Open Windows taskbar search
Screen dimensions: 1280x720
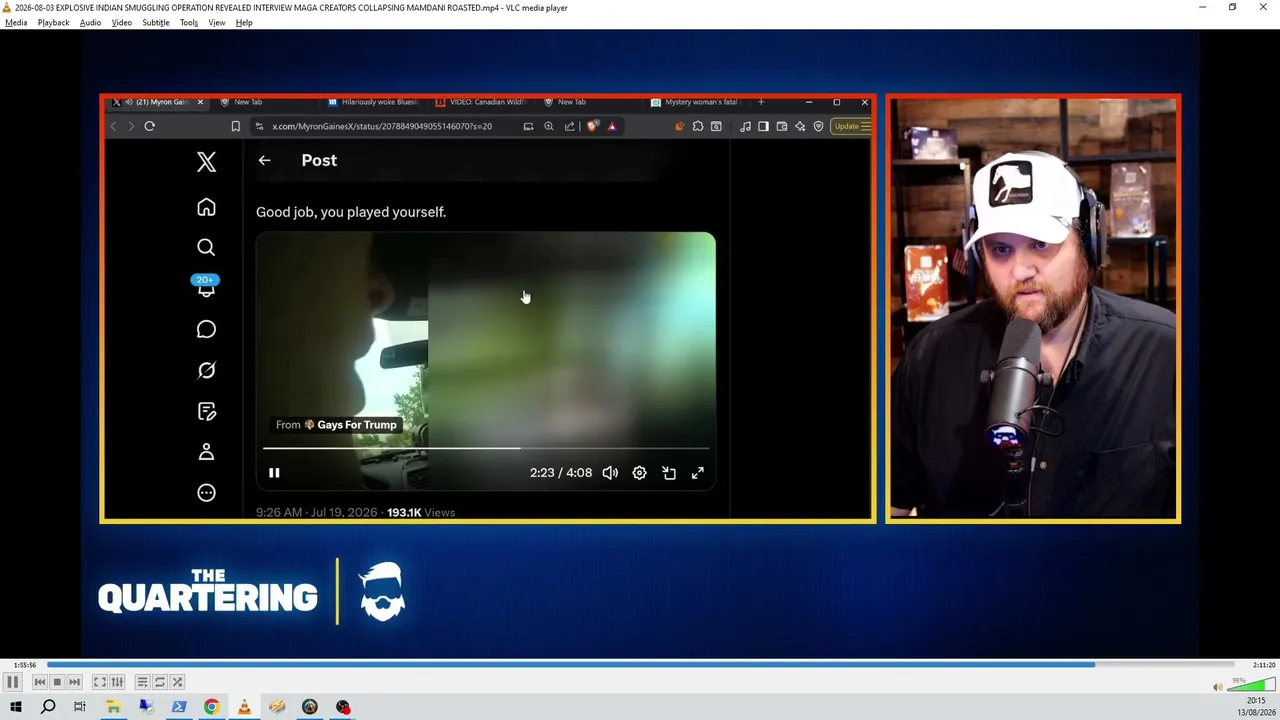(48, 707)
